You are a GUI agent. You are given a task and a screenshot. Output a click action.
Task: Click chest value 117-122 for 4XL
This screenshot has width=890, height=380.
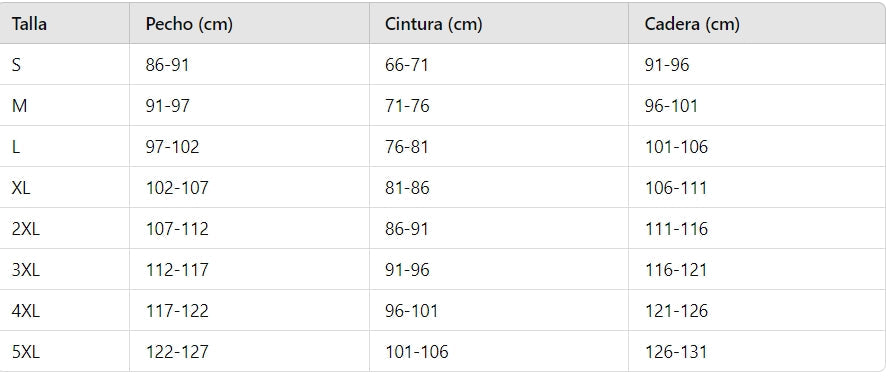coord(177,311)
